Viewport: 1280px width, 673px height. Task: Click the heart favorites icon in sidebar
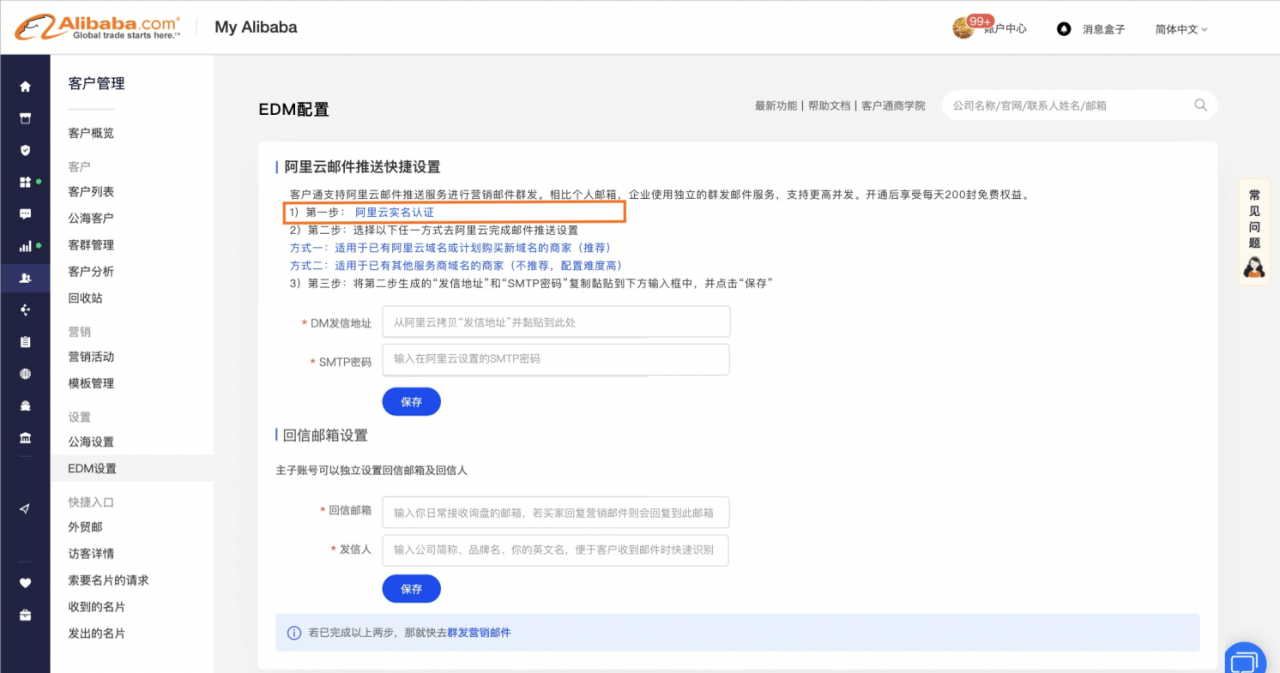click(x=25, y=583)
